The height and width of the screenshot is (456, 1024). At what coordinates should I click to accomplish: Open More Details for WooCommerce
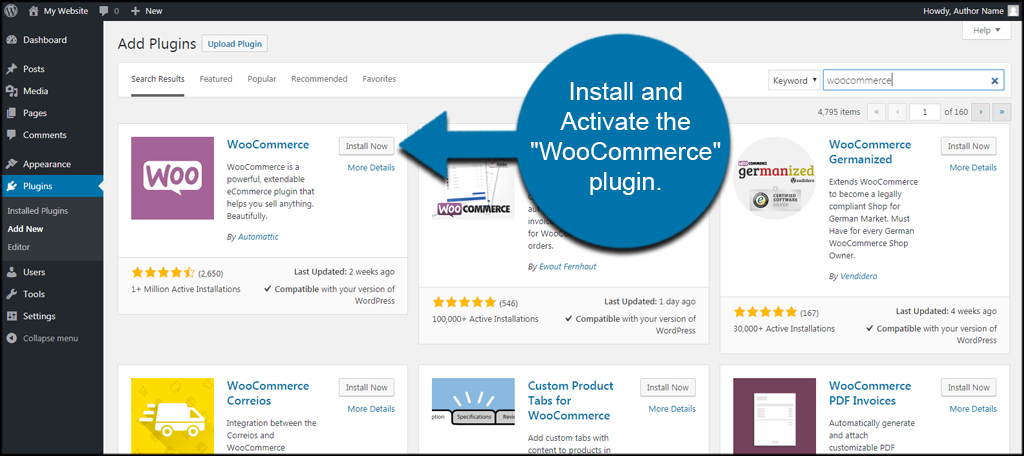click(x=371, y=167)
